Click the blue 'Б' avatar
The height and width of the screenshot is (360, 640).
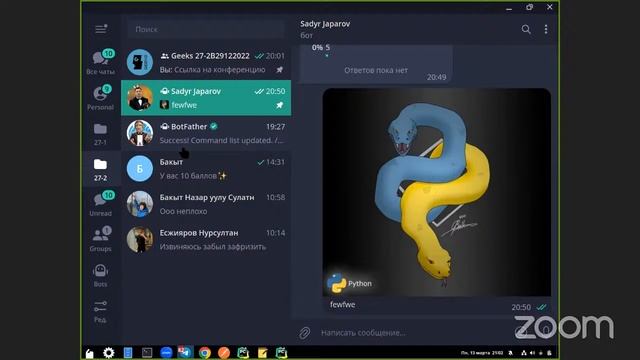tap(140, 169)
